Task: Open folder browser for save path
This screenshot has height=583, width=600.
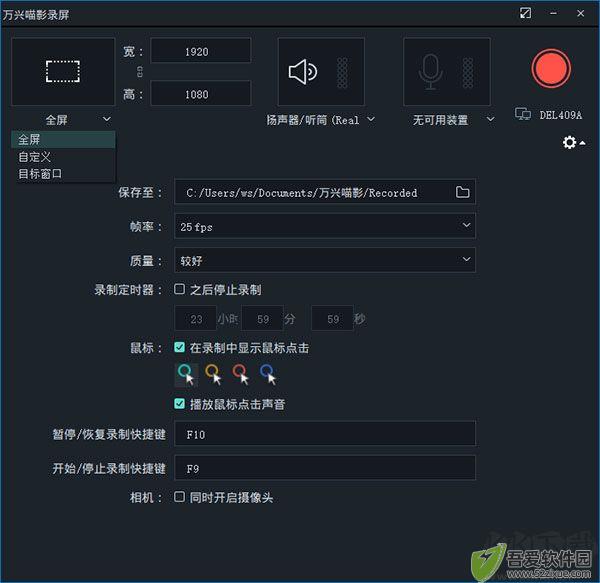Action: pos(462,192)
